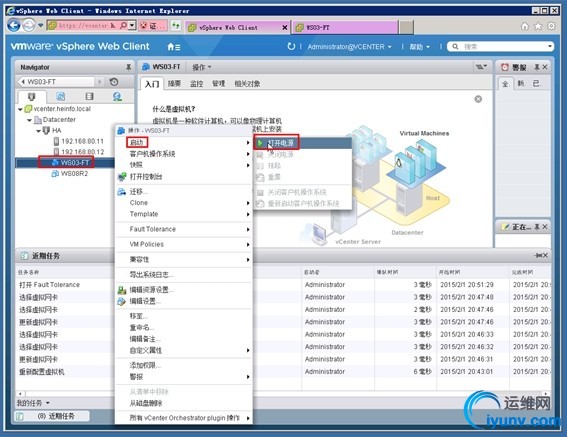This screenshot has width=567, height=437.
Task: Switch to the Manage tab
Action: pyautogui.click(x=218, y=84)
